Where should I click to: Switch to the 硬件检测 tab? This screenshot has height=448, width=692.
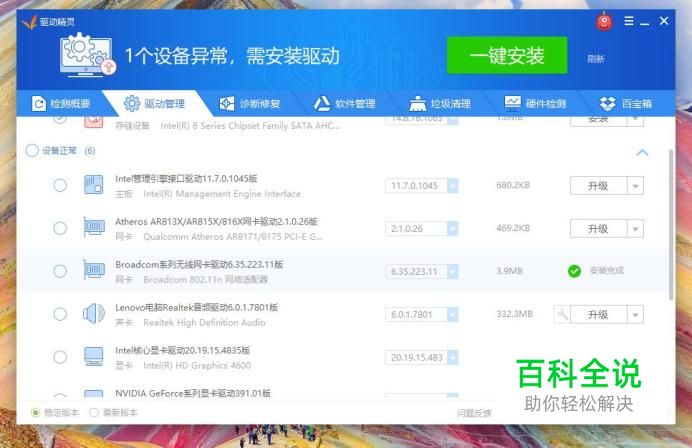point(535,104)
